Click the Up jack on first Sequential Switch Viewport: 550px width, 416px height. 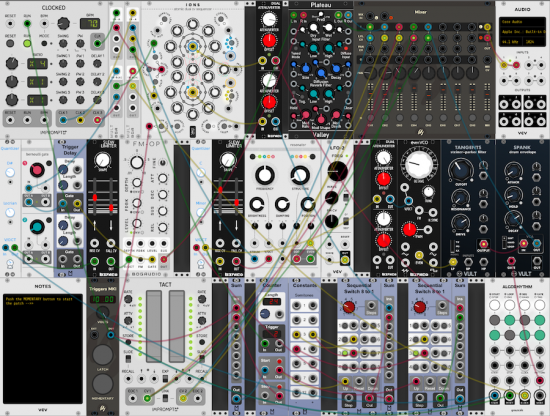tap(345, 381)
